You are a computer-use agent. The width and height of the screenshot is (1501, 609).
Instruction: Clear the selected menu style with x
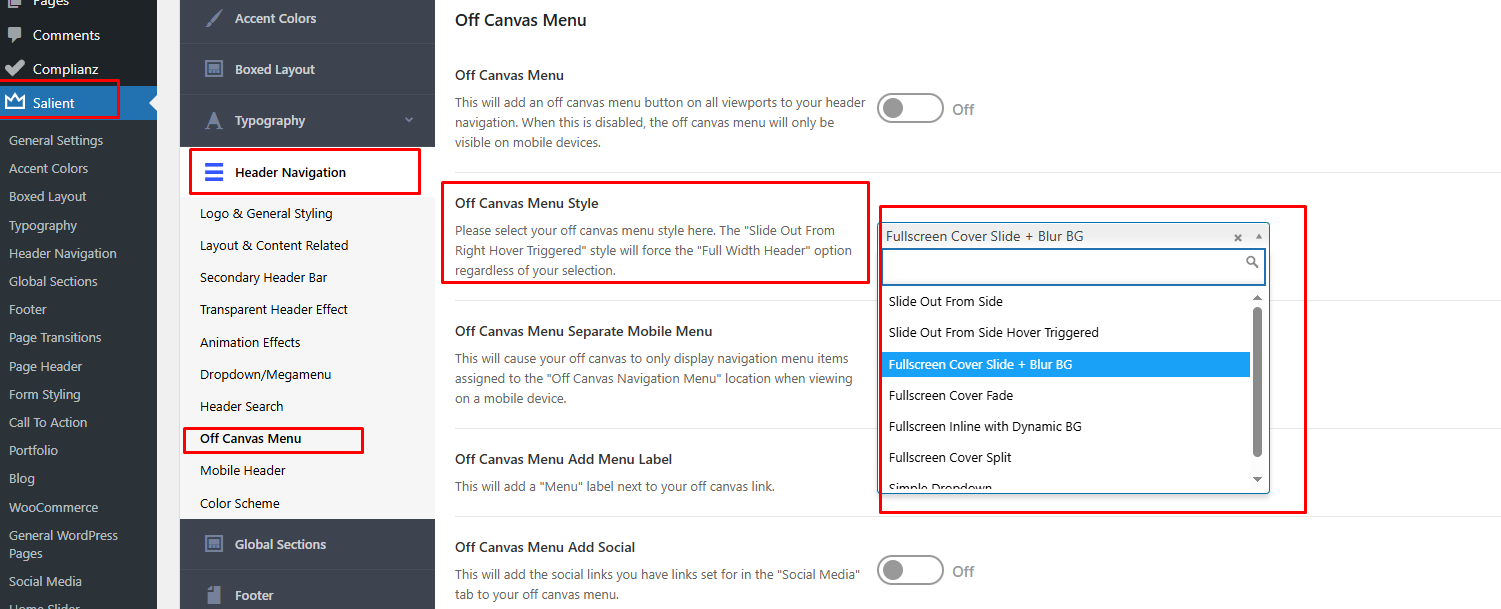pyautogui.click(x=1238, y=238)
